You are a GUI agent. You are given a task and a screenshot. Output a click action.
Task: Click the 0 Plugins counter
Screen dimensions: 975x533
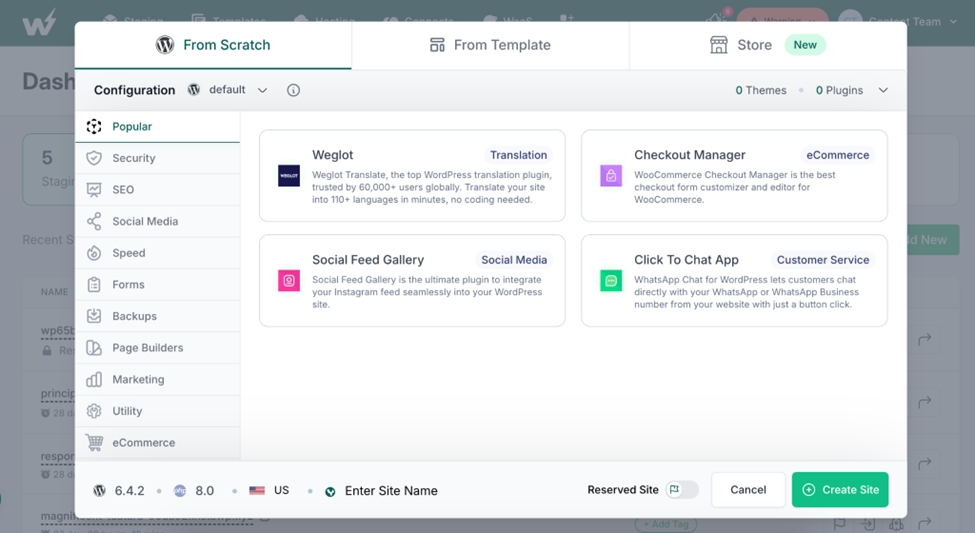pos(839,90)
